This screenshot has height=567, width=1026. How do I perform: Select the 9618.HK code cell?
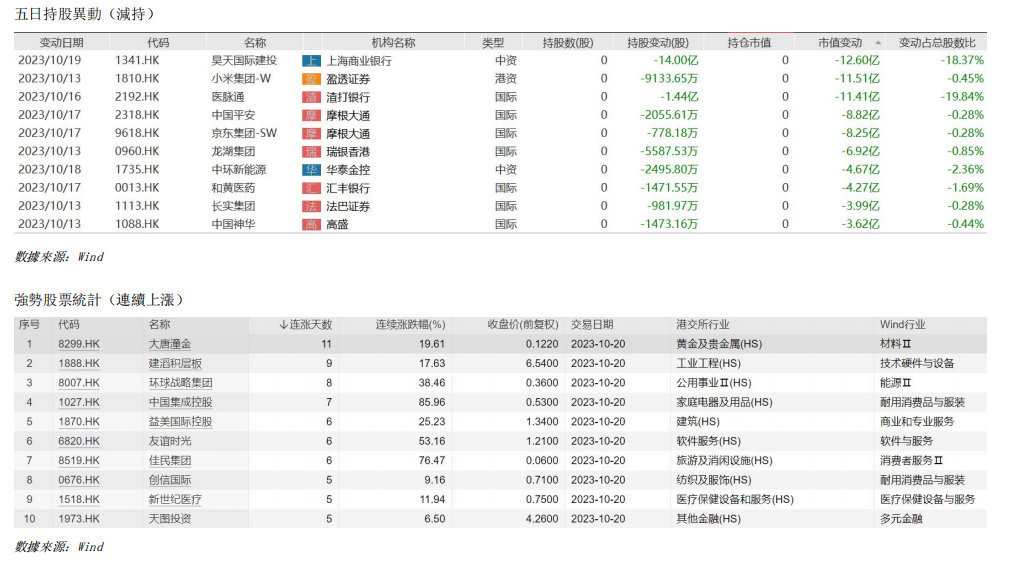137,133
